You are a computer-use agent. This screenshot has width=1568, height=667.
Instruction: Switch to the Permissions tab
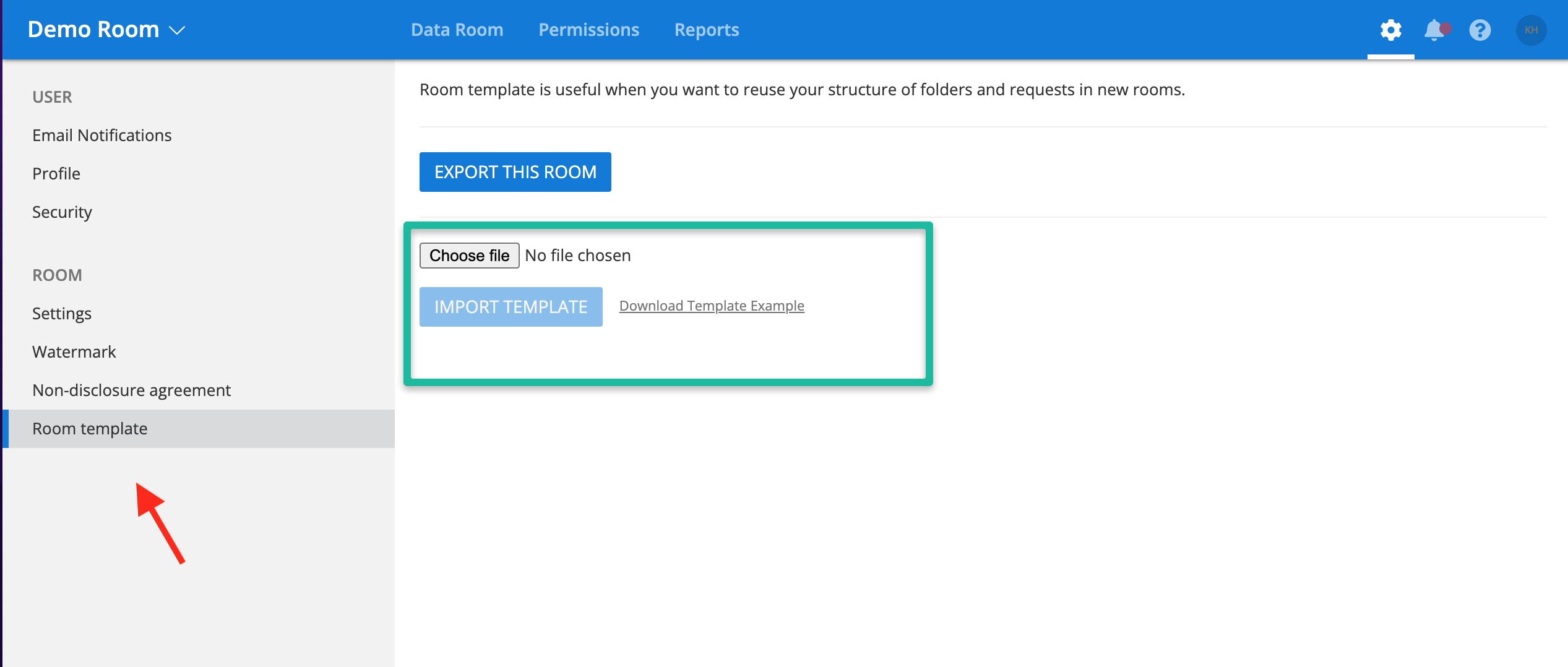(x=588, y=29)
